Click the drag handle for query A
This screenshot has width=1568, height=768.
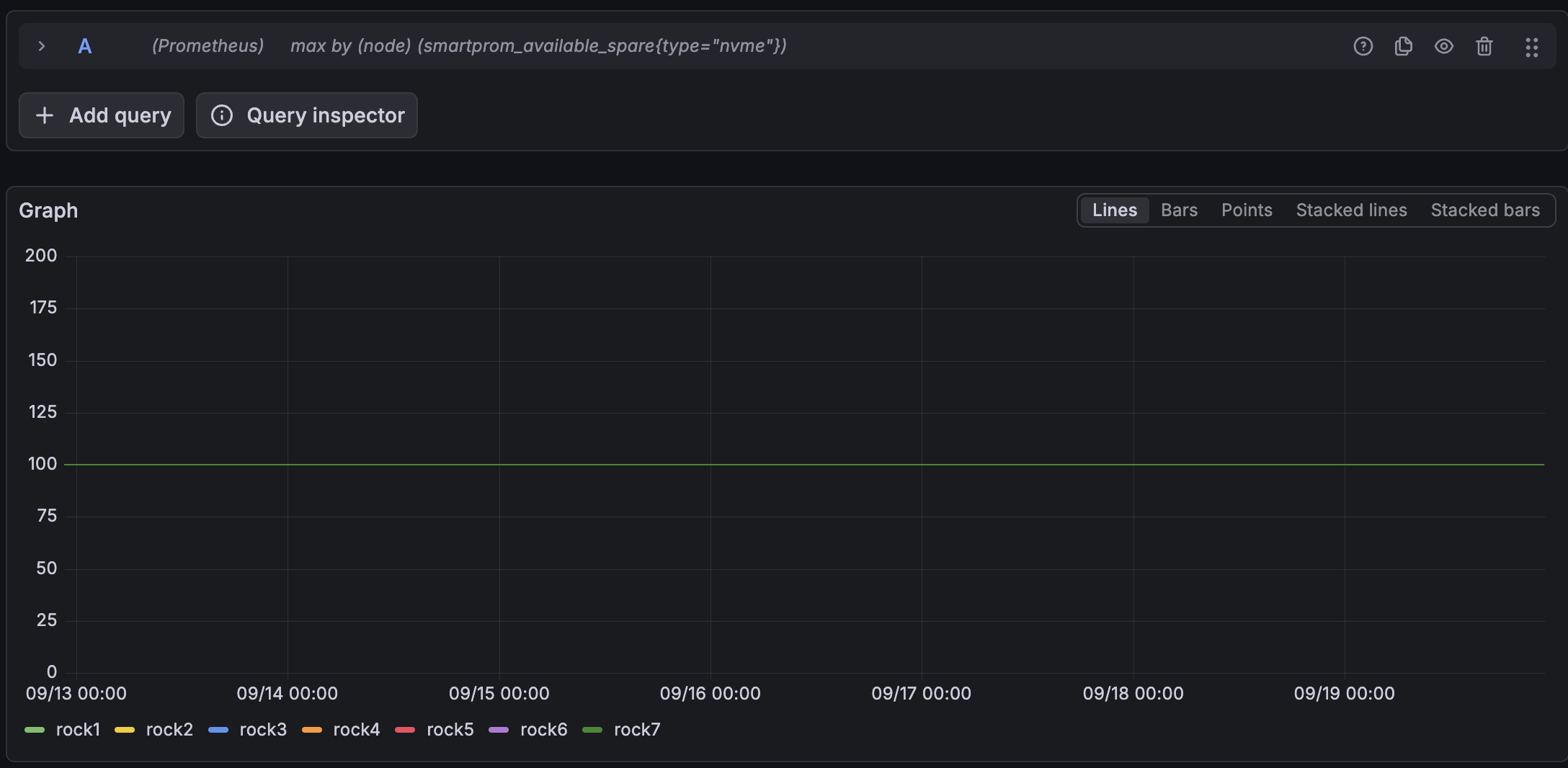pyautogui.click(x=1531, y=47)
